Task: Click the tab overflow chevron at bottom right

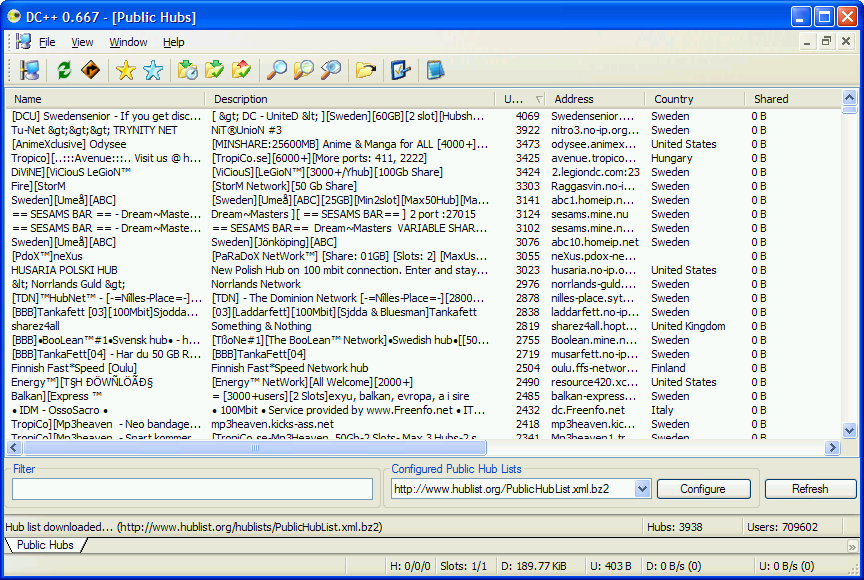Action: coord(852,547)
